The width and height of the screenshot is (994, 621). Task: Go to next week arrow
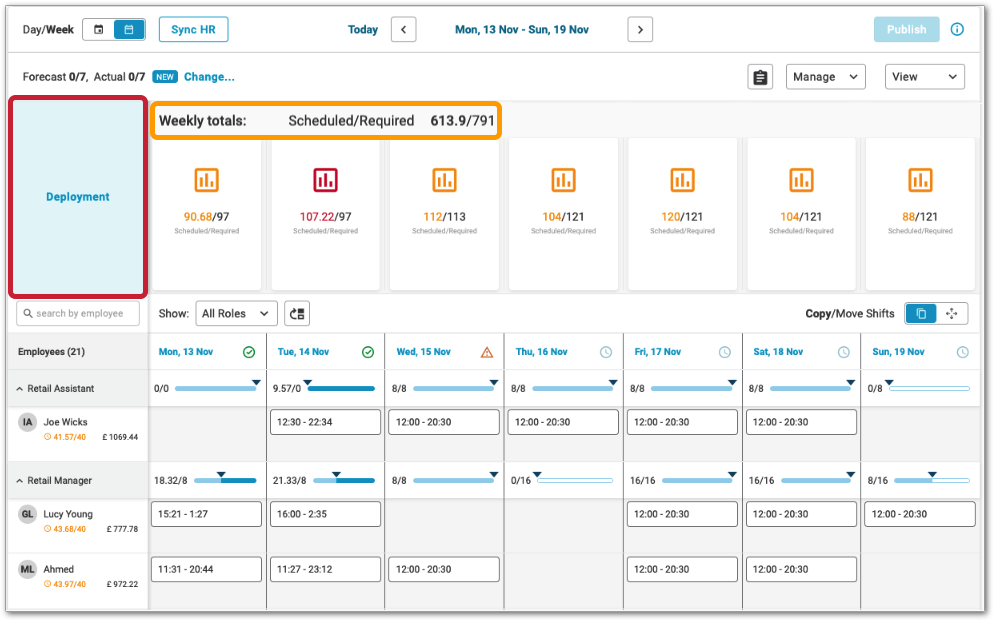(640, 30)
